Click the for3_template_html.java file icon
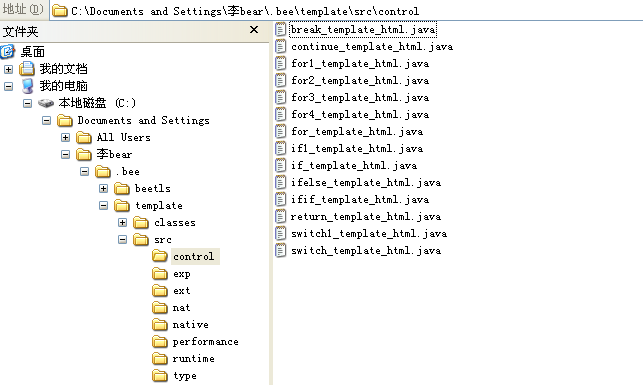Image resolution: width=643 pixels, height=385 pixels. (x=280, y=98)
